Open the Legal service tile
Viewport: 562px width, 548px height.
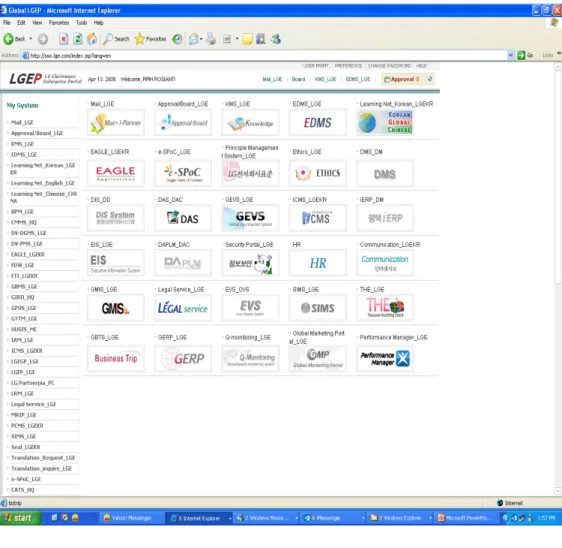pos(183,308)
